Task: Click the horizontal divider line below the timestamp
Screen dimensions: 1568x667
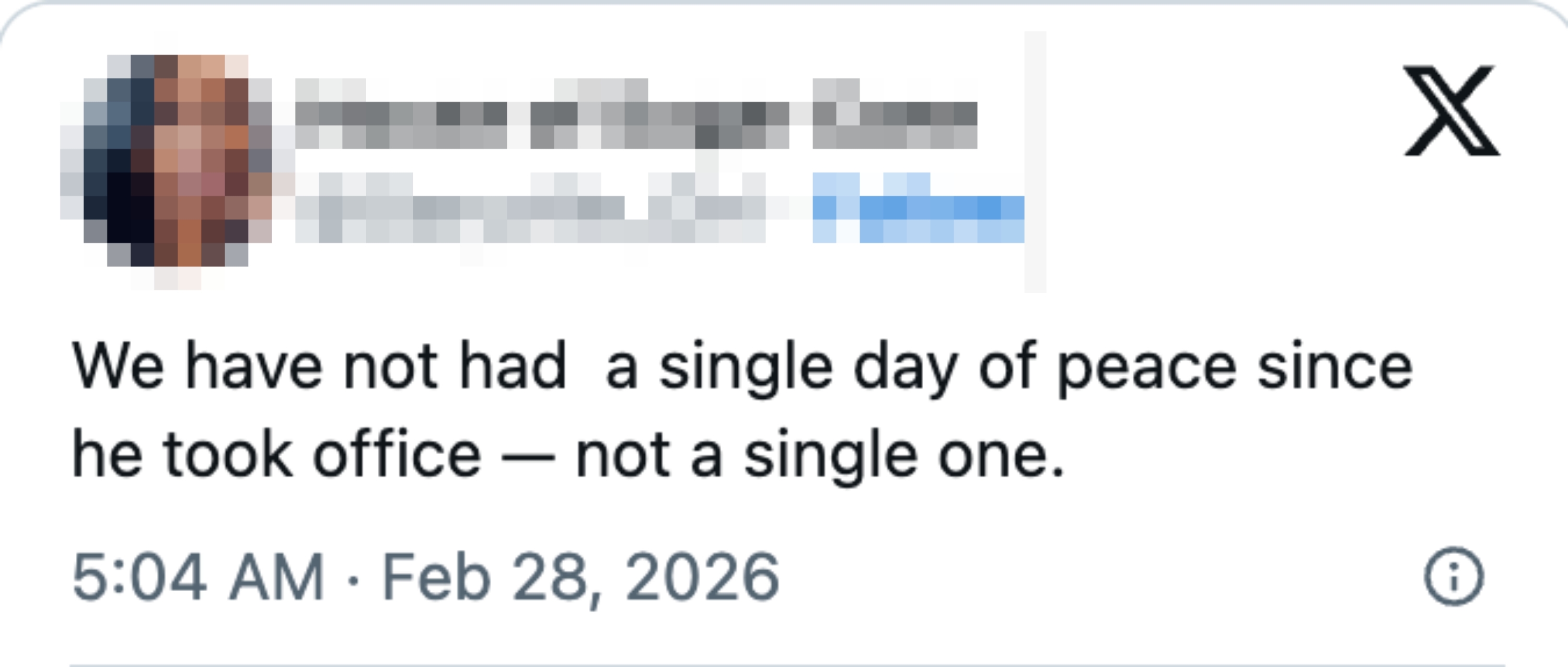Action: [x=785, y=664]
